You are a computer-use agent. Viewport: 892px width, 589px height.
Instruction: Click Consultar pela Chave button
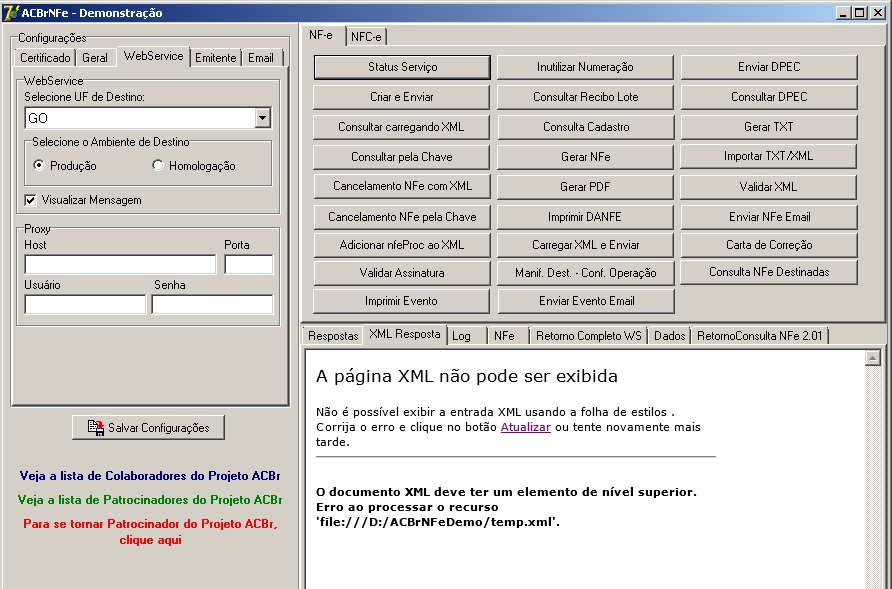402,157
